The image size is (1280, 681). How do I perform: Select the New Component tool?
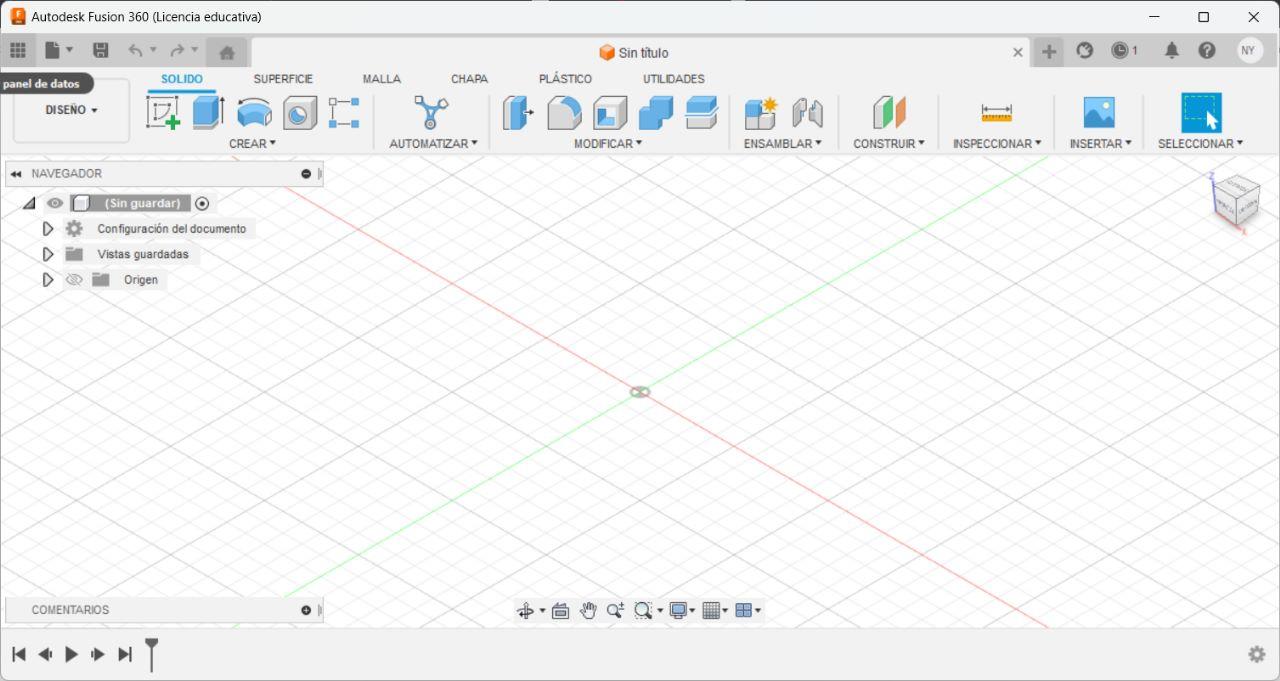pos(761,112)
